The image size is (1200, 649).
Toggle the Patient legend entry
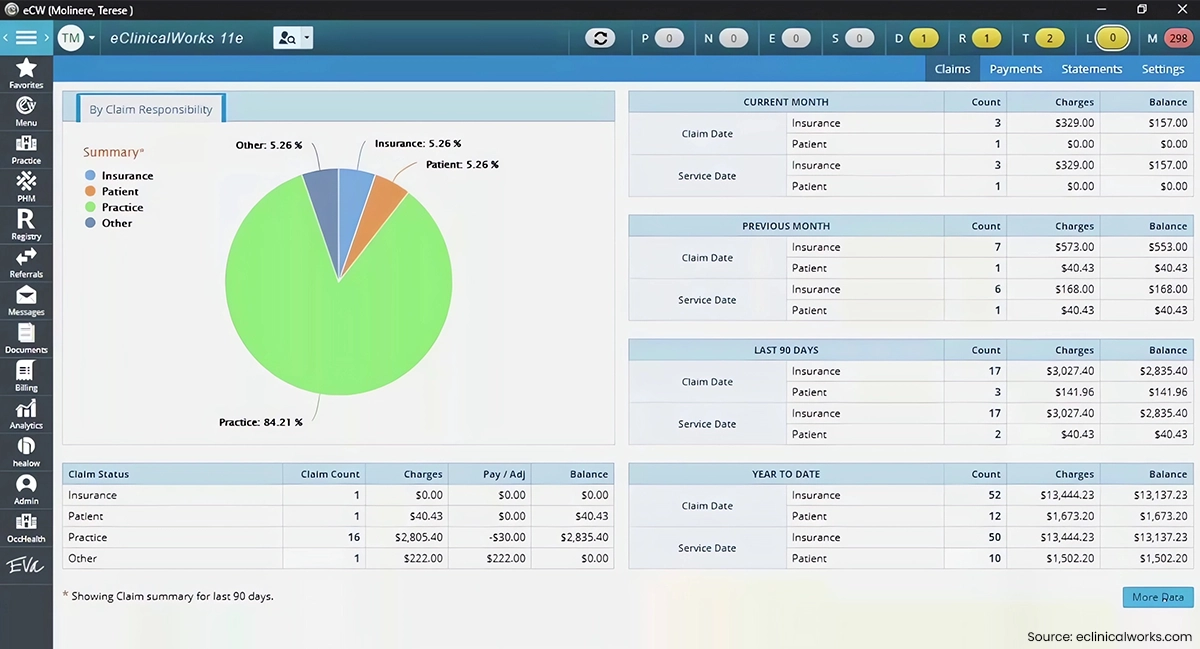[112, 191]
